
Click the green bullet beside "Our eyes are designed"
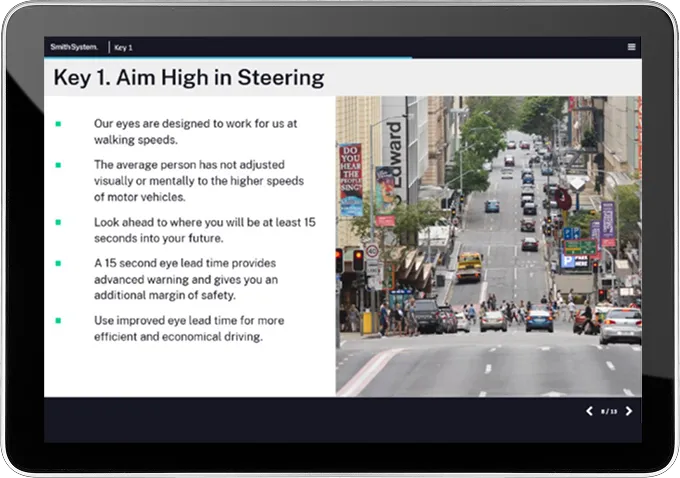point(58,124)
